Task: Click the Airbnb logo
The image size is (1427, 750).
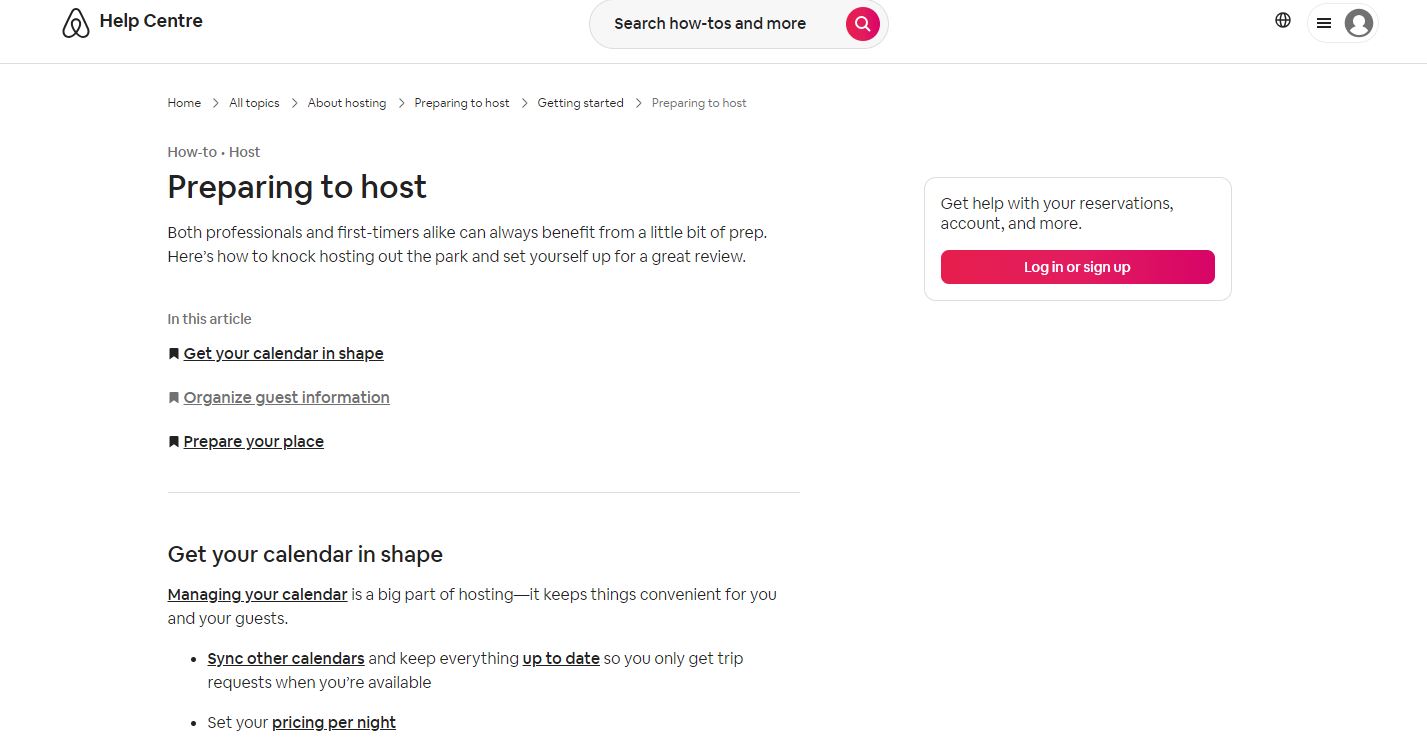Action: click(x=76, y=21)
